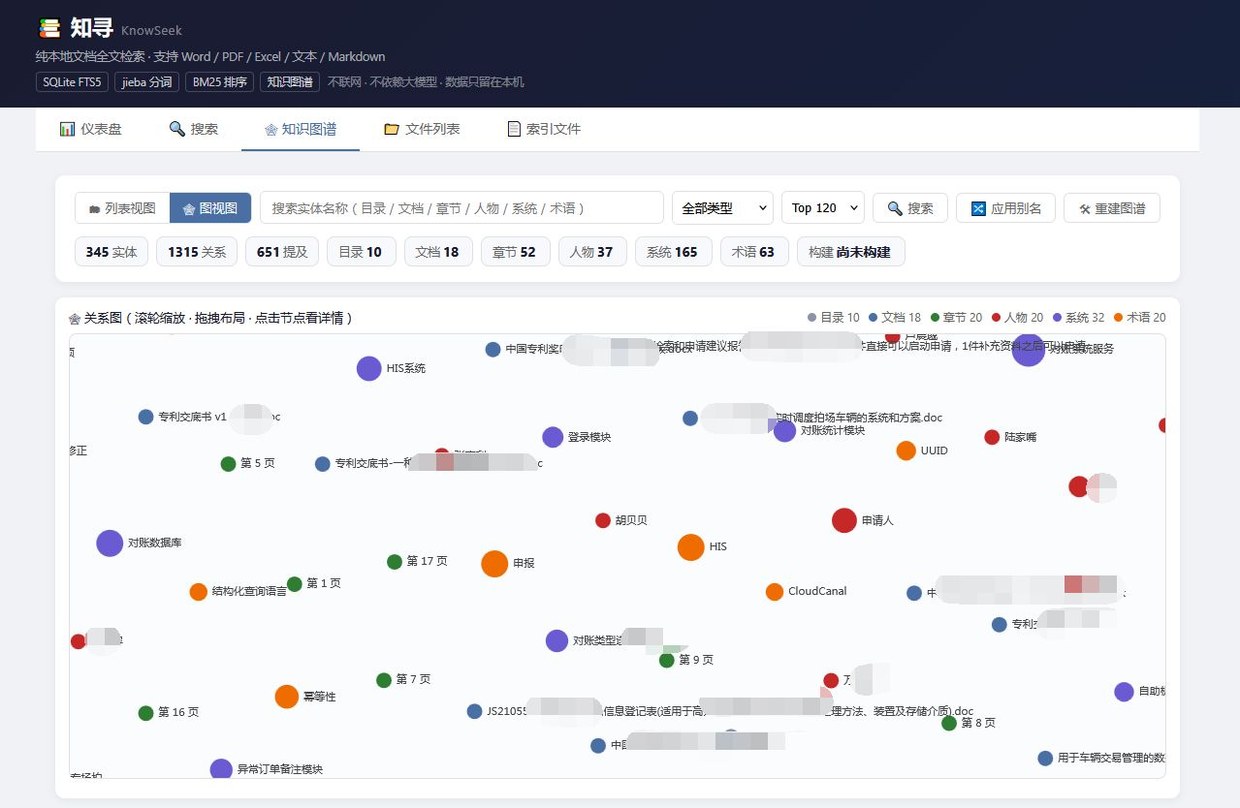1240x808 pixels.
Task: Open the 文件列表 tab
Action: click(x=422, y=129)
